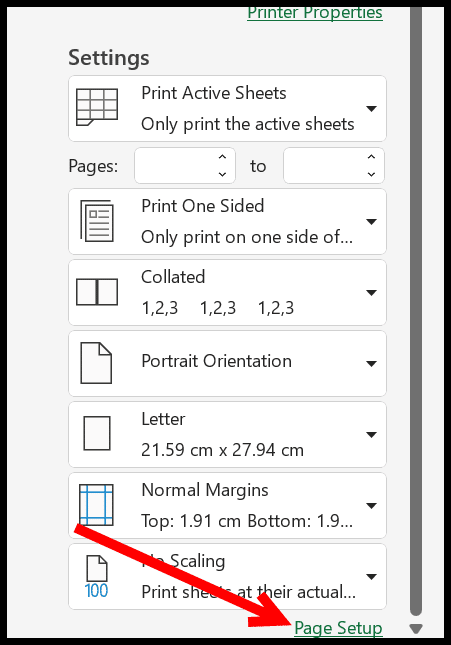Image resolution: width=451 pixels, height=645 pixels.
Task: Click the 'Only print on one side of...' text
Action: click(247, 237)
